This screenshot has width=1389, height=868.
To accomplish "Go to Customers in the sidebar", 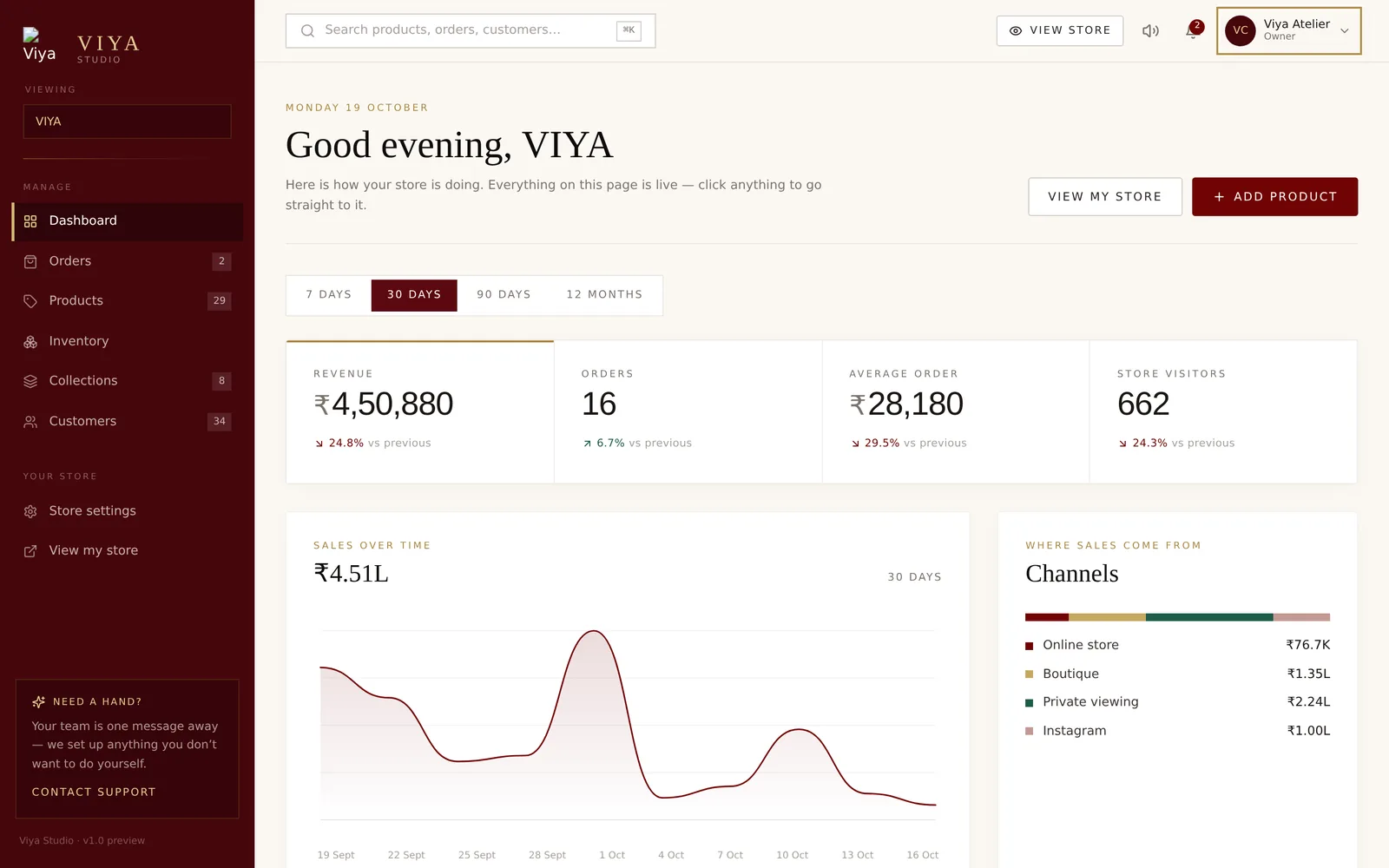I will click(x=128, y=422).
